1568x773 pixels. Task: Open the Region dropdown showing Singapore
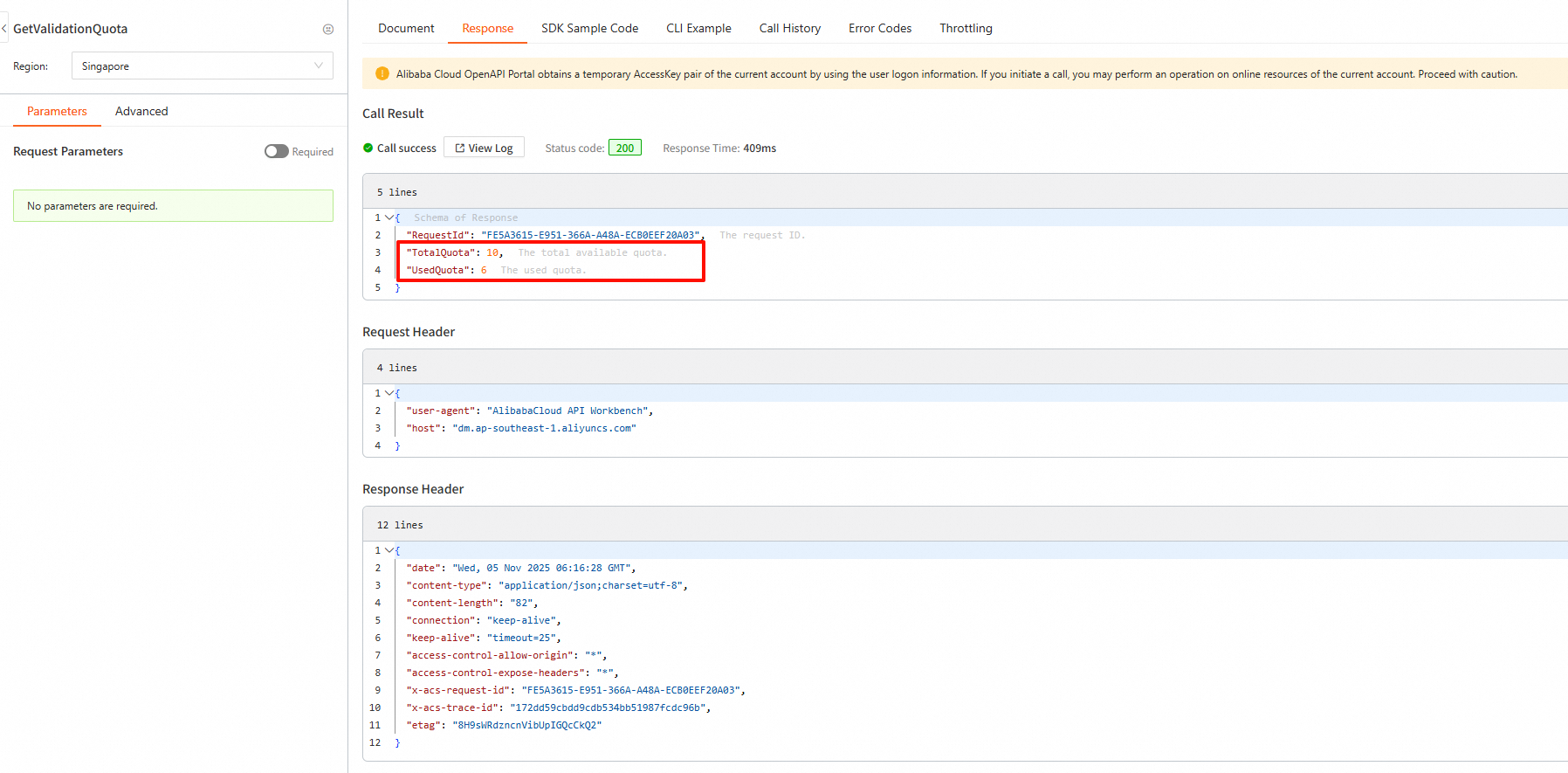coord(203,66)
